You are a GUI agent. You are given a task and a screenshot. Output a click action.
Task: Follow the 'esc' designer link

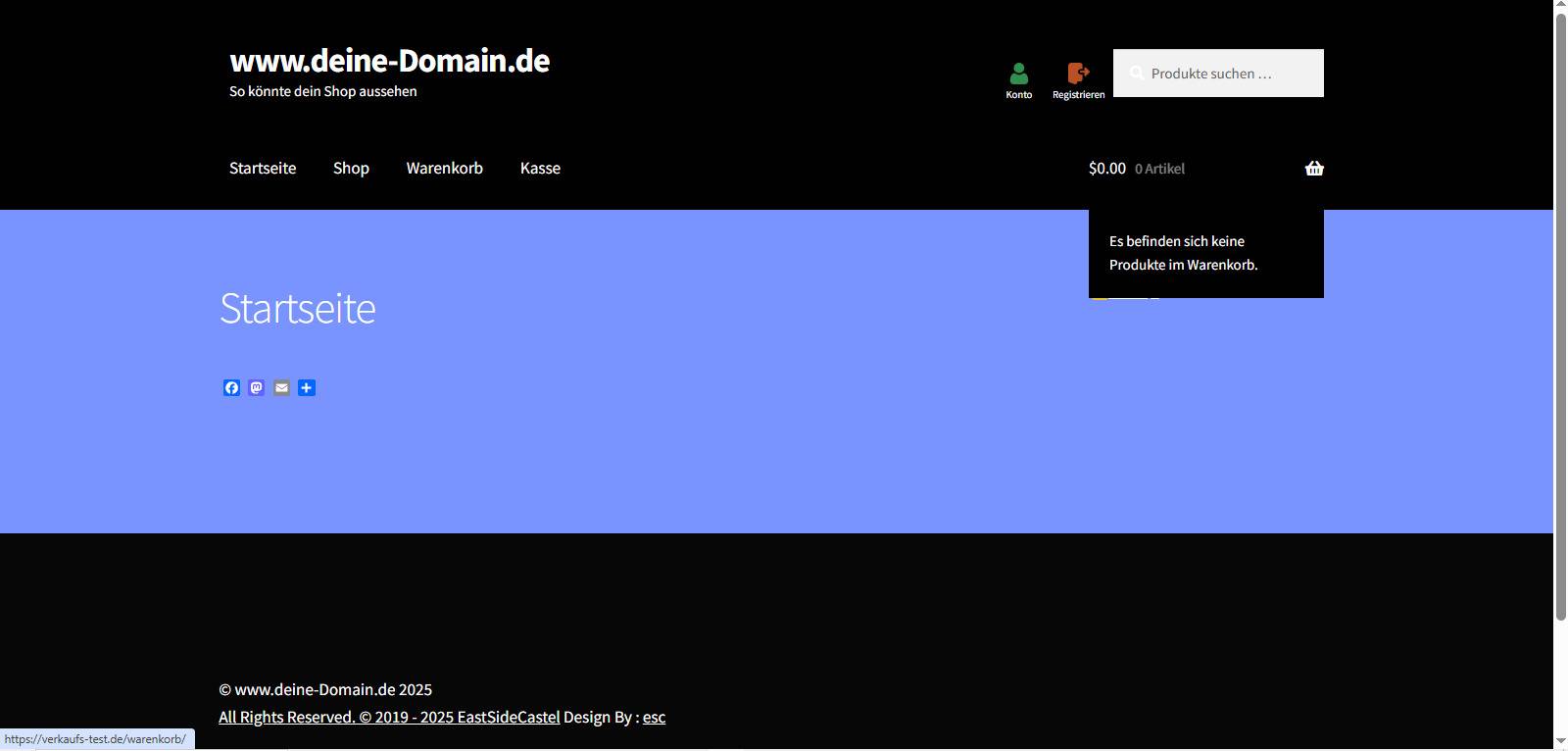(x=654, y=718)
